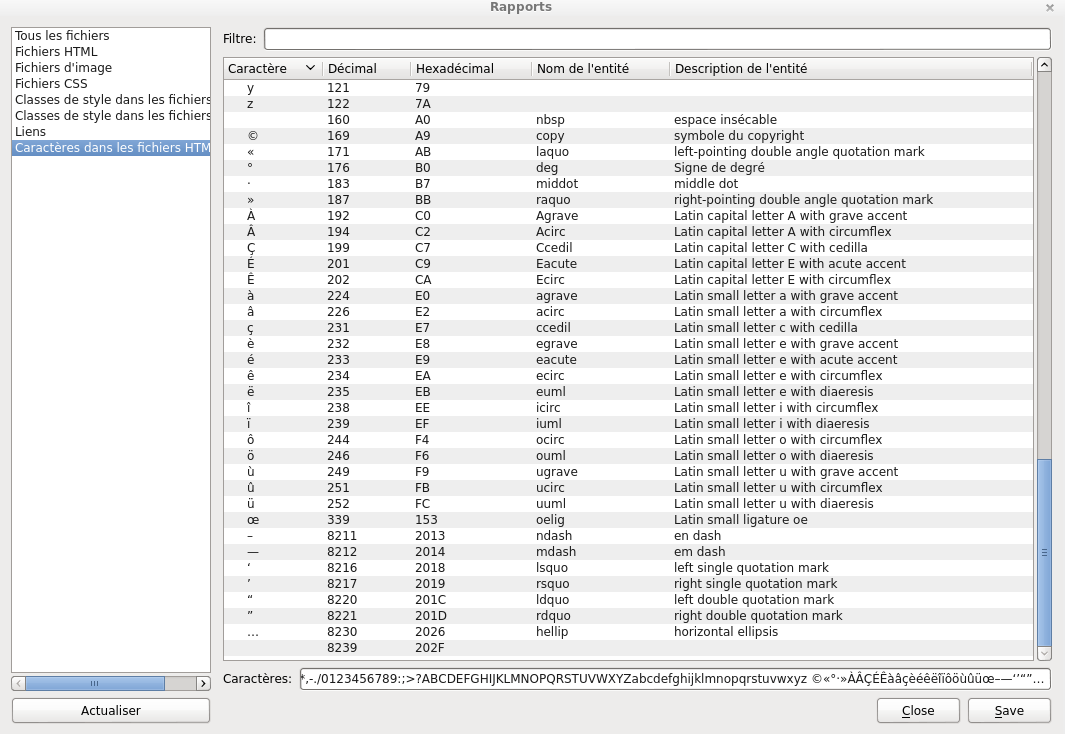The image size is (1065, 734).
Task: Select the Liens report entry
Action: [30, 132]
